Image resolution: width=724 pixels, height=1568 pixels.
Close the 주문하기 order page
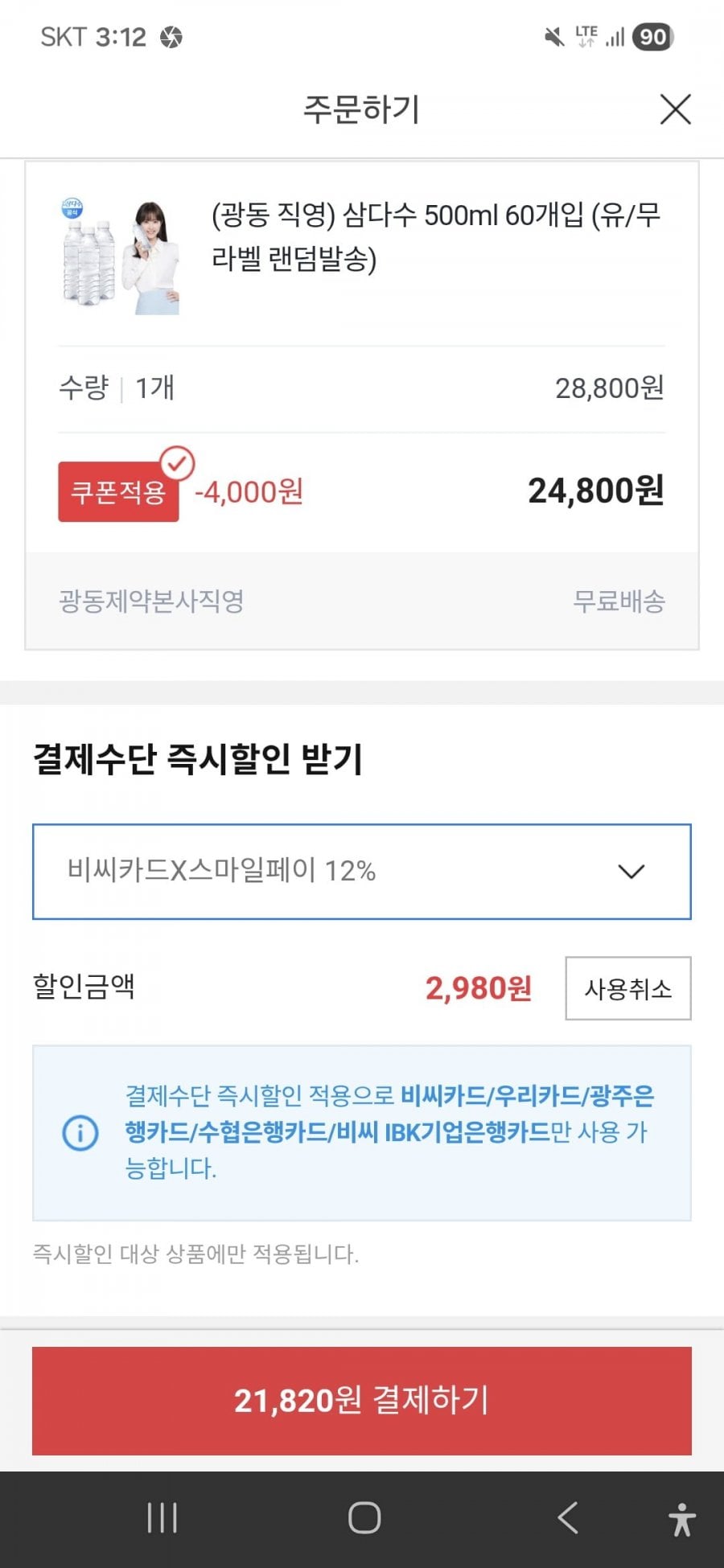pyautogui.click(x=675, y=109)
